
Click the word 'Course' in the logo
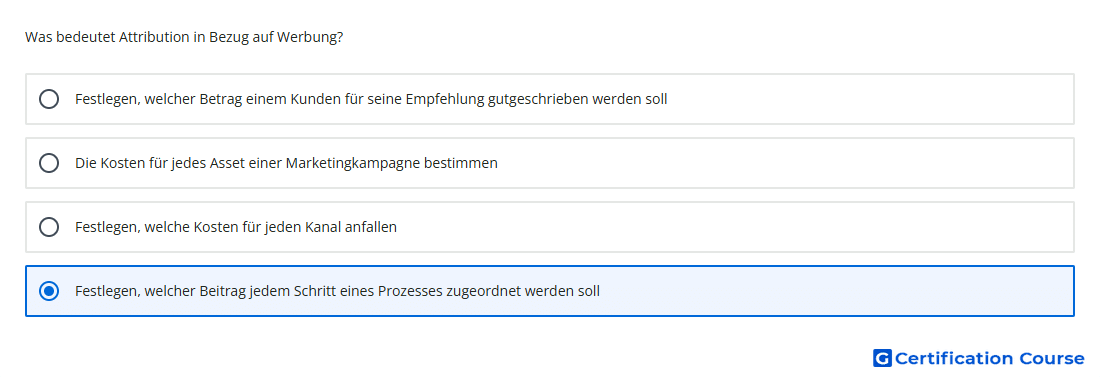[x=1052, y=359]
